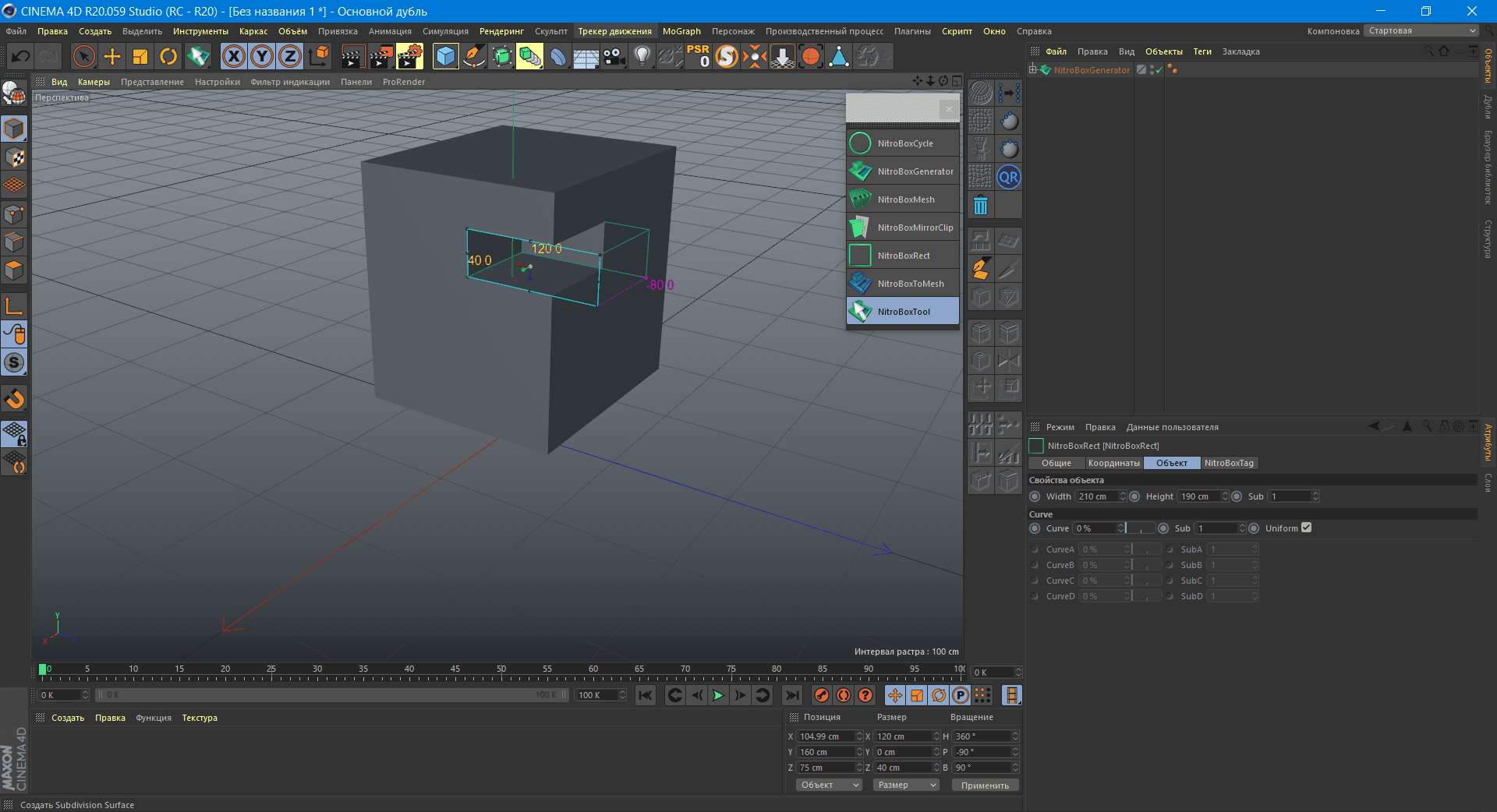Open viewport Камеры menu
This screenshot has width=1497, height=812.
pos(94,82)
